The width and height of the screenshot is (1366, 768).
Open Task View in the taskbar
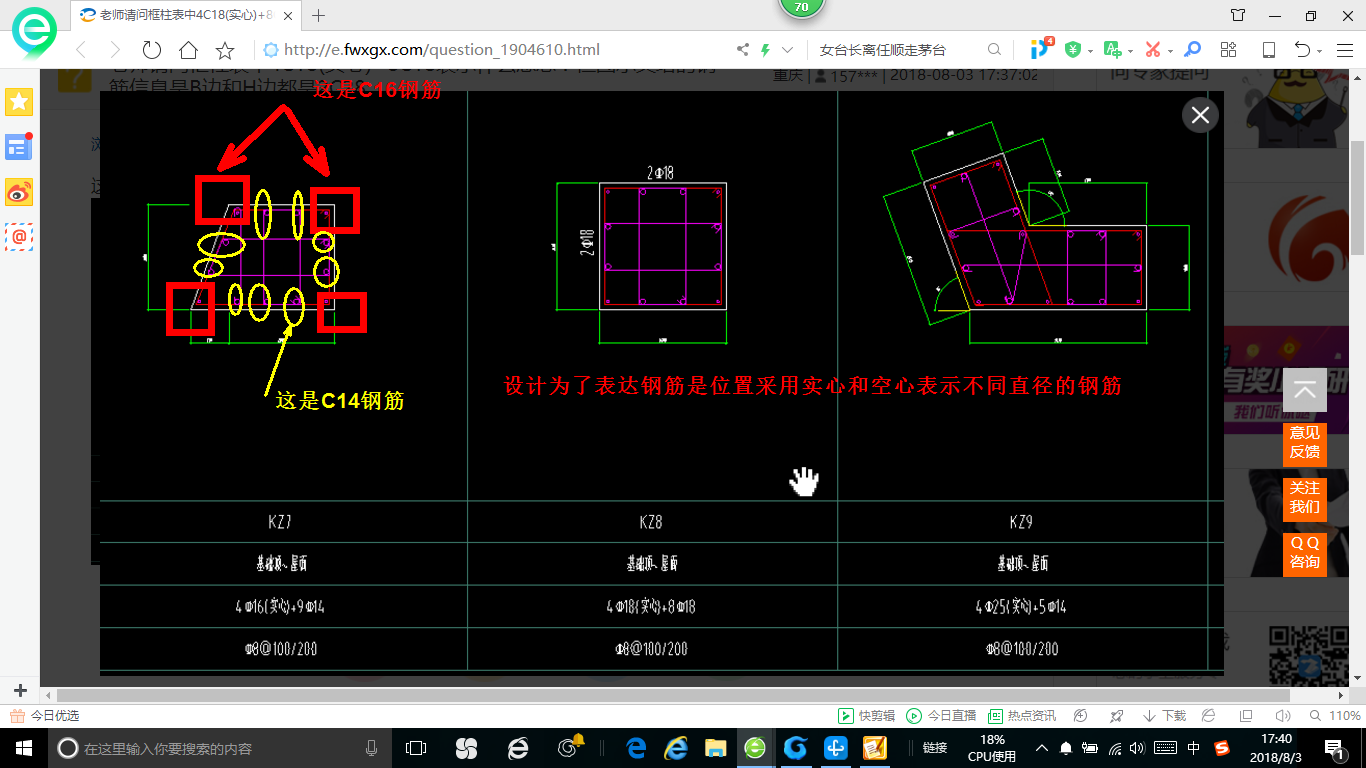click(416, 747)
